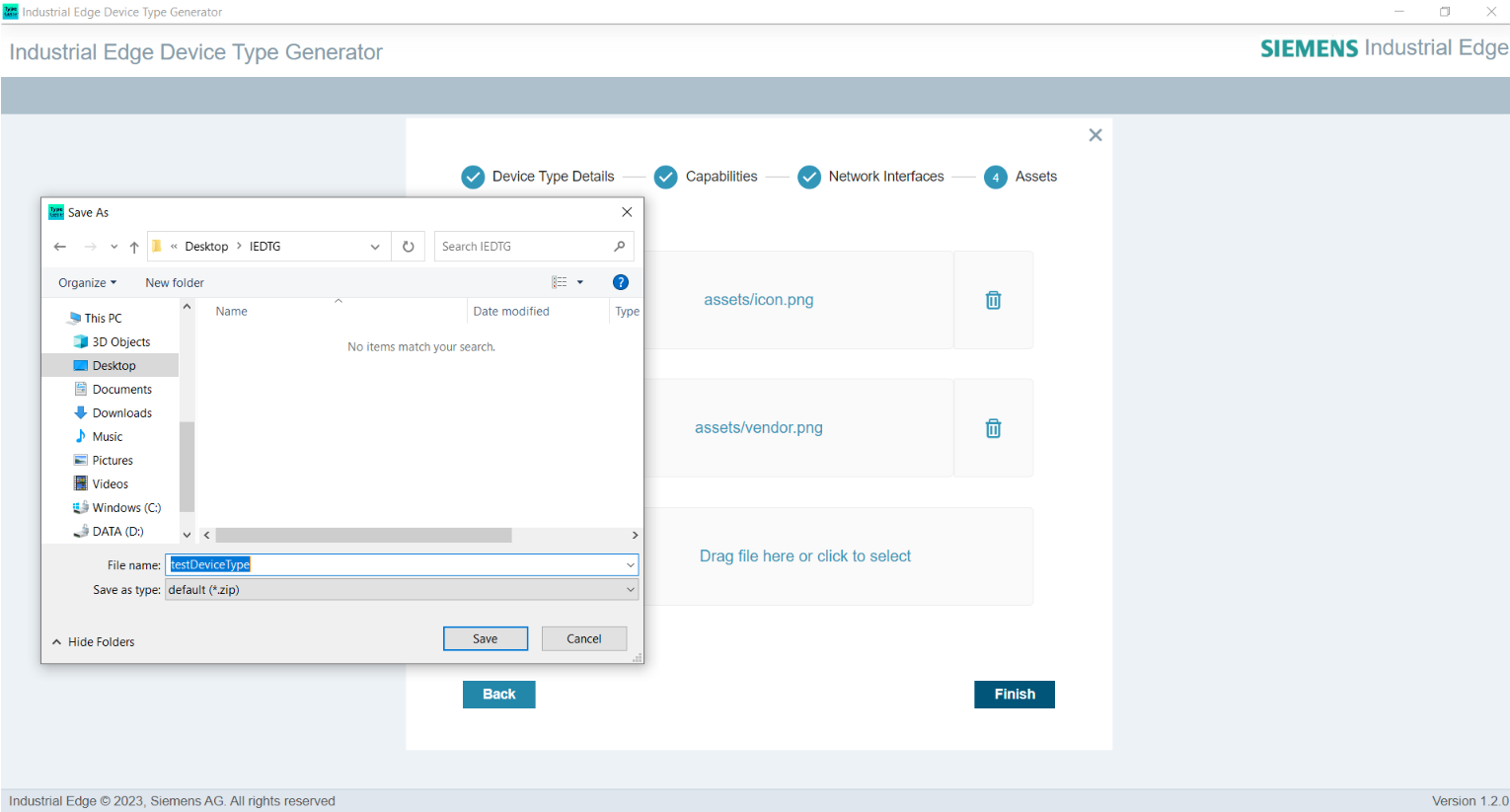Click the step 4 Assets circle icon
1510x812 pixels.
pos(995,176)
